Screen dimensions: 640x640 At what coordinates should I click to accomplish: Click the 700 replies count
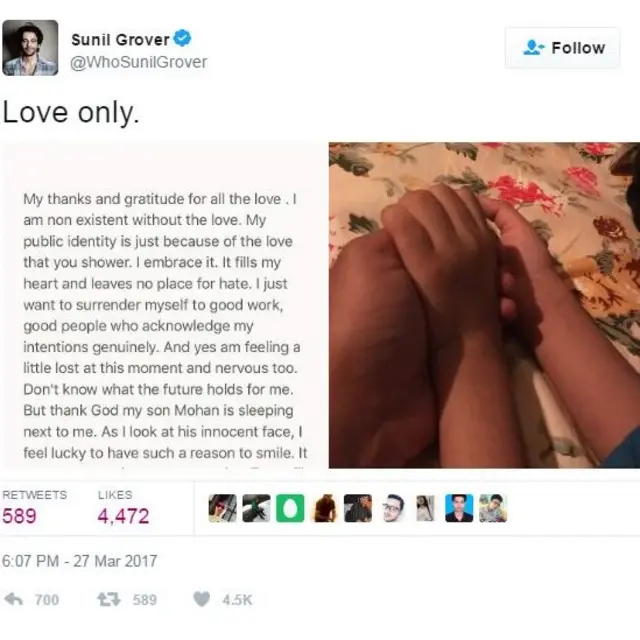tap(47, 600)
